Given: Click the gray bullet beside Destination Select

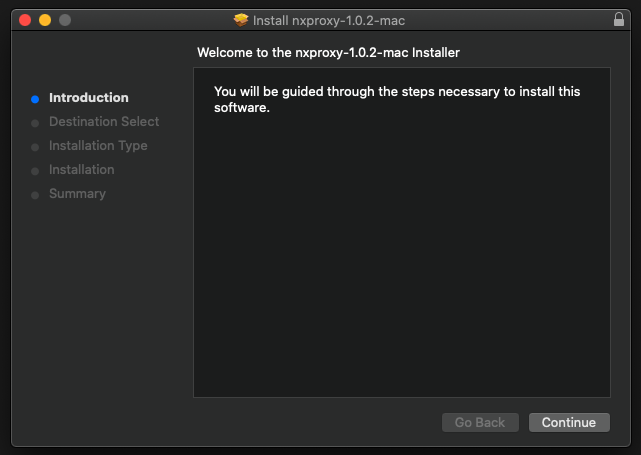Looking at the screenshot, I should [35, 123].
